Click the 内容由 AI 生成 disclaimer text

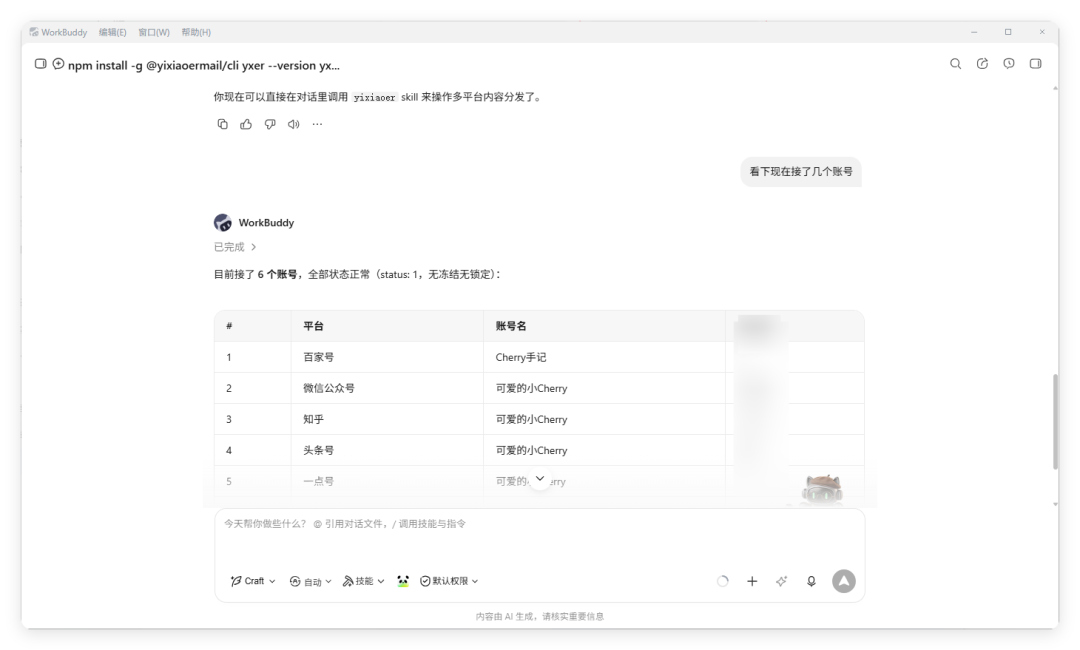pos(539,616)
